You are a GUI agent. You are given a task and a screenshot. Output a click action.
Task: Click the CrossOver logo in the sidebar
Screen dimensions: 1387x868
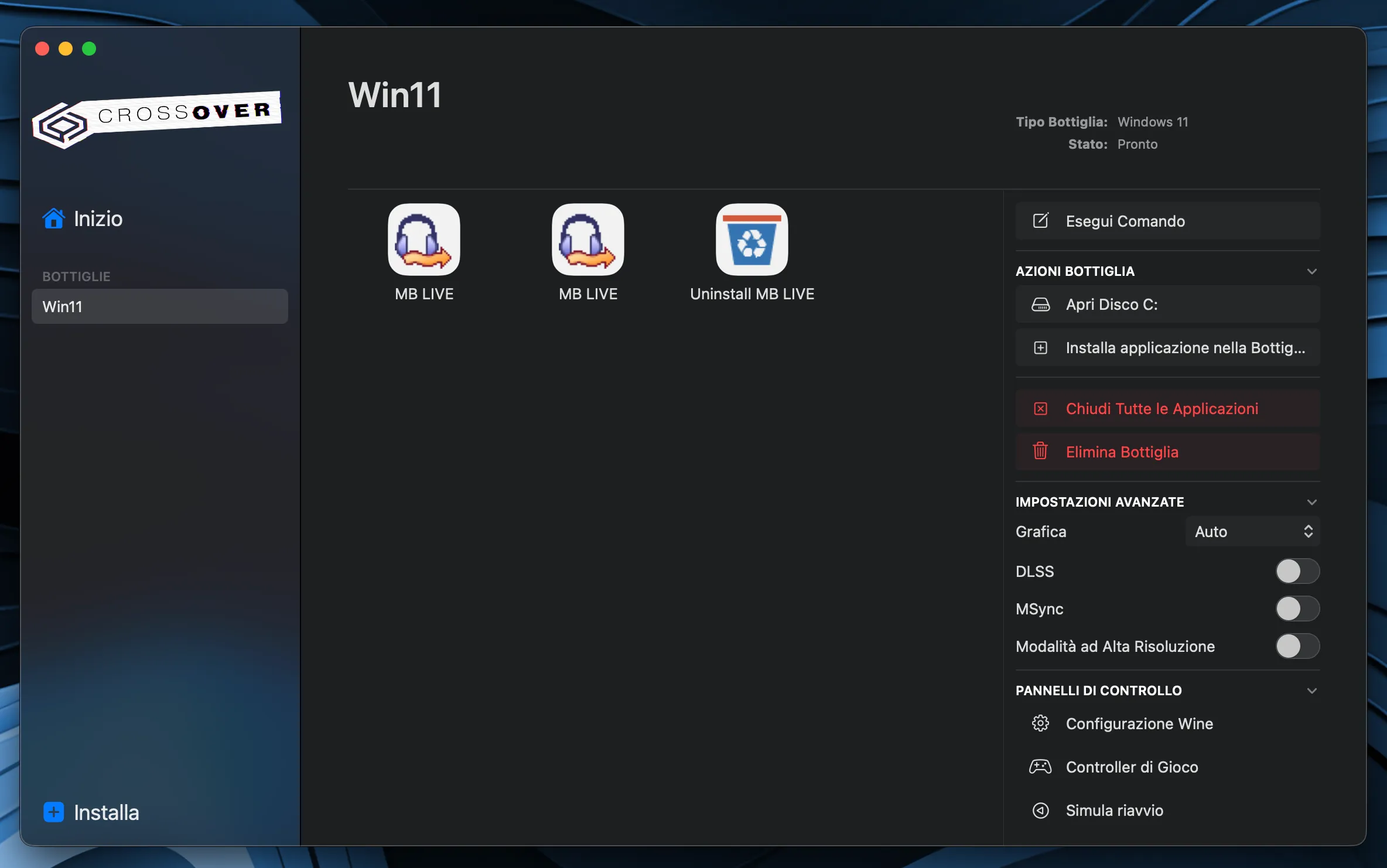tap(157, 119)
